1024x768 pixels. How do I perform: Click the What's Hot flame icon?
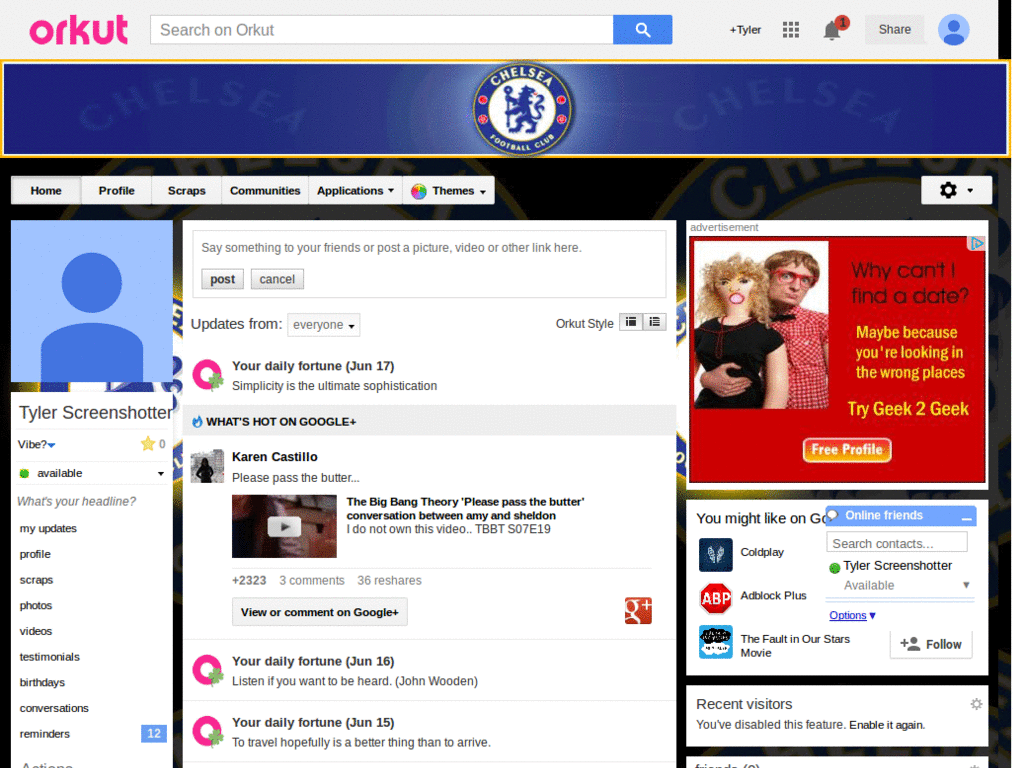197,422
